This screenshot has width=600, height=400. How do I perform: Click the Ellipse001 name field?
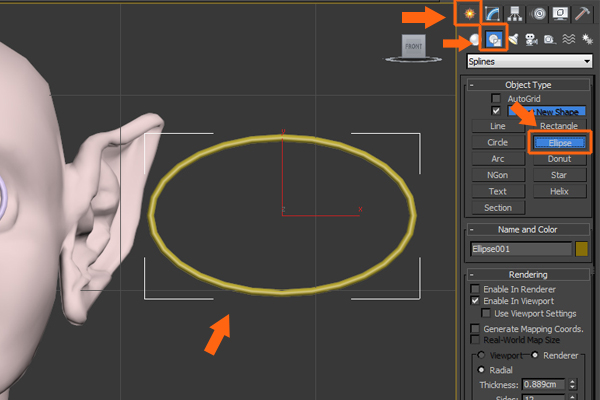click(521, 249)
